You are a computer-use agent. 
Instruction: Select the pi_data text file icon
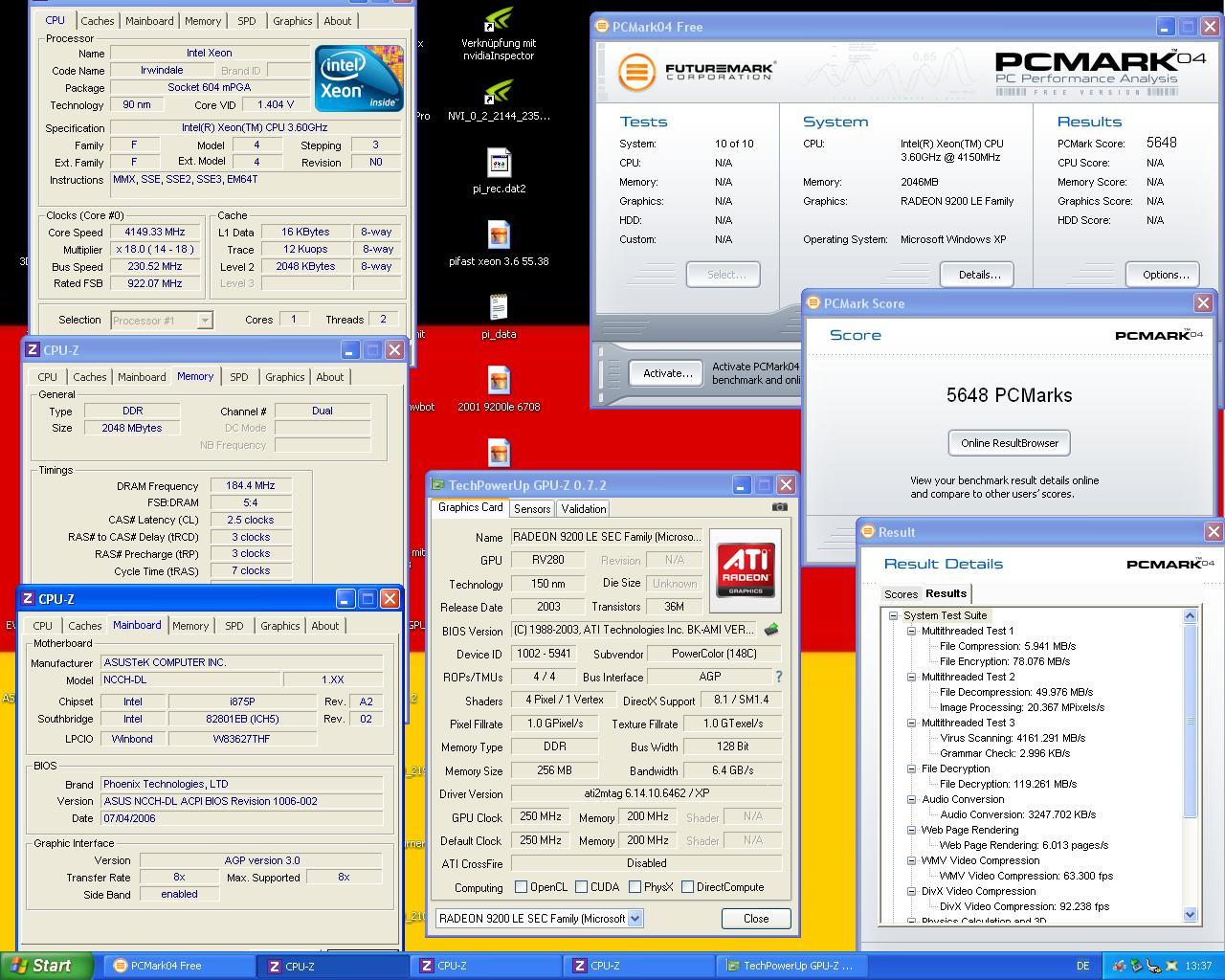pos(499,317)
